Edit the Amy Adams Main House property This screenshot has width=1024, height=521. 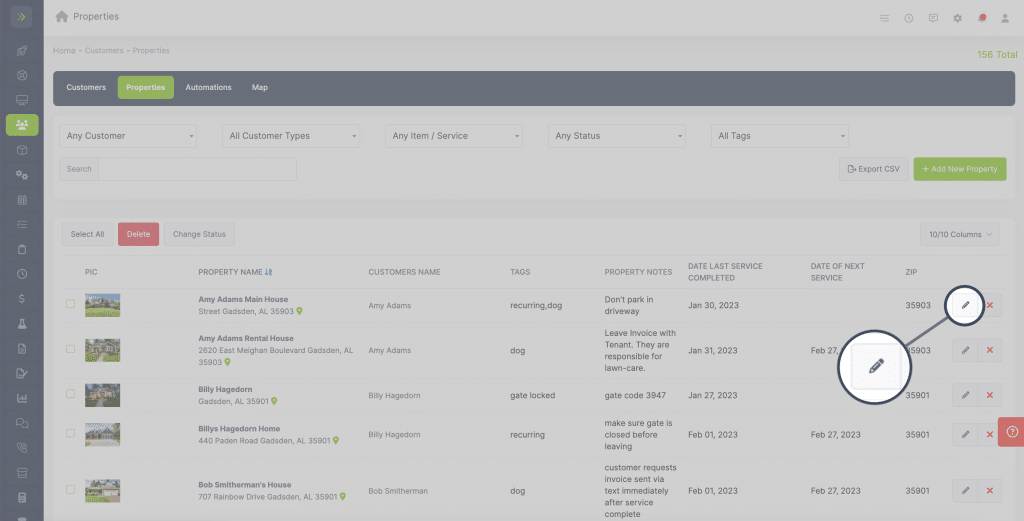(x=965, y=305)
